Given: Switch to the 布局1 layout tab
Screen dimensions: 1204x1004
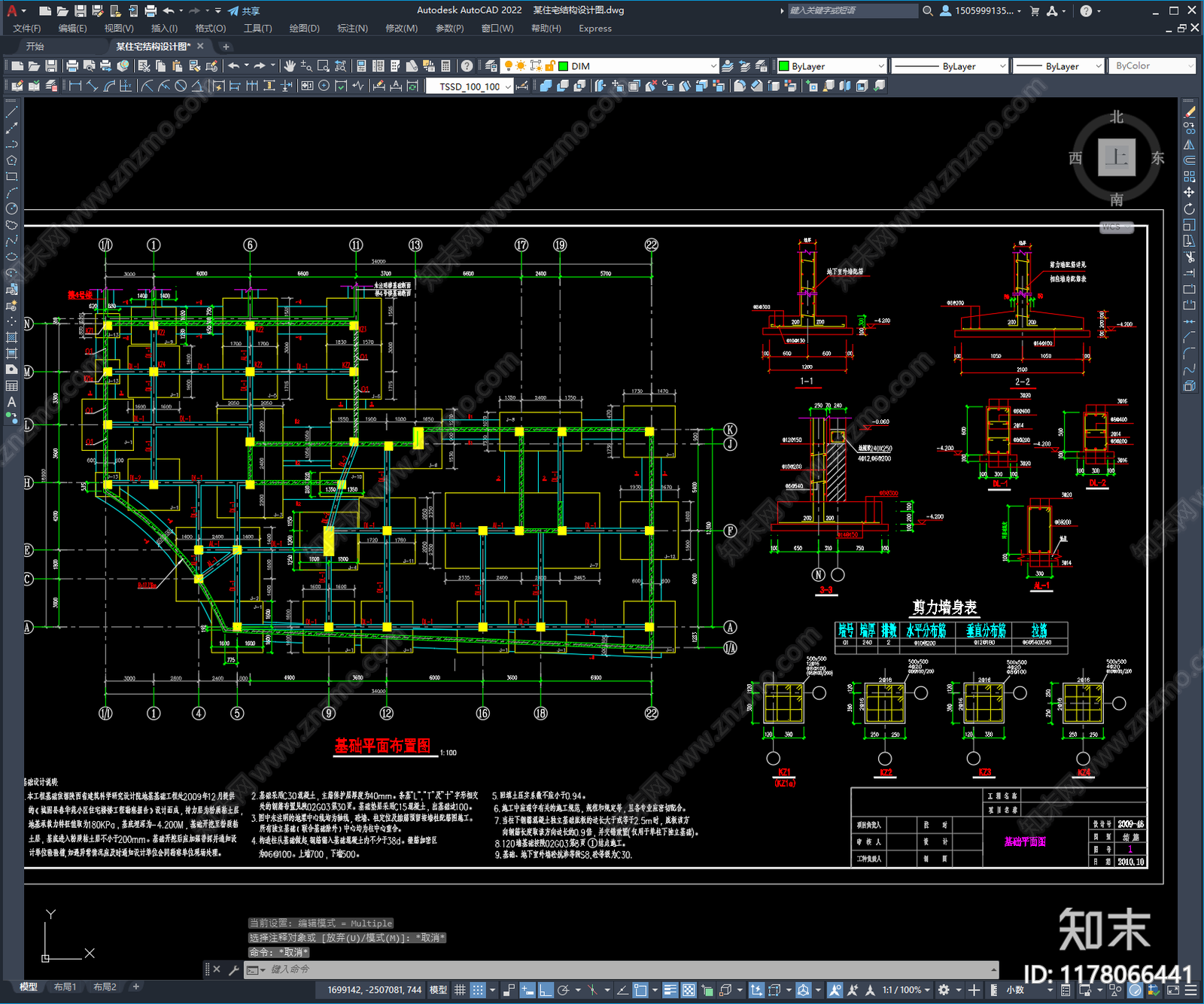Looking at the screenshot, I should (x=65, y=987).
